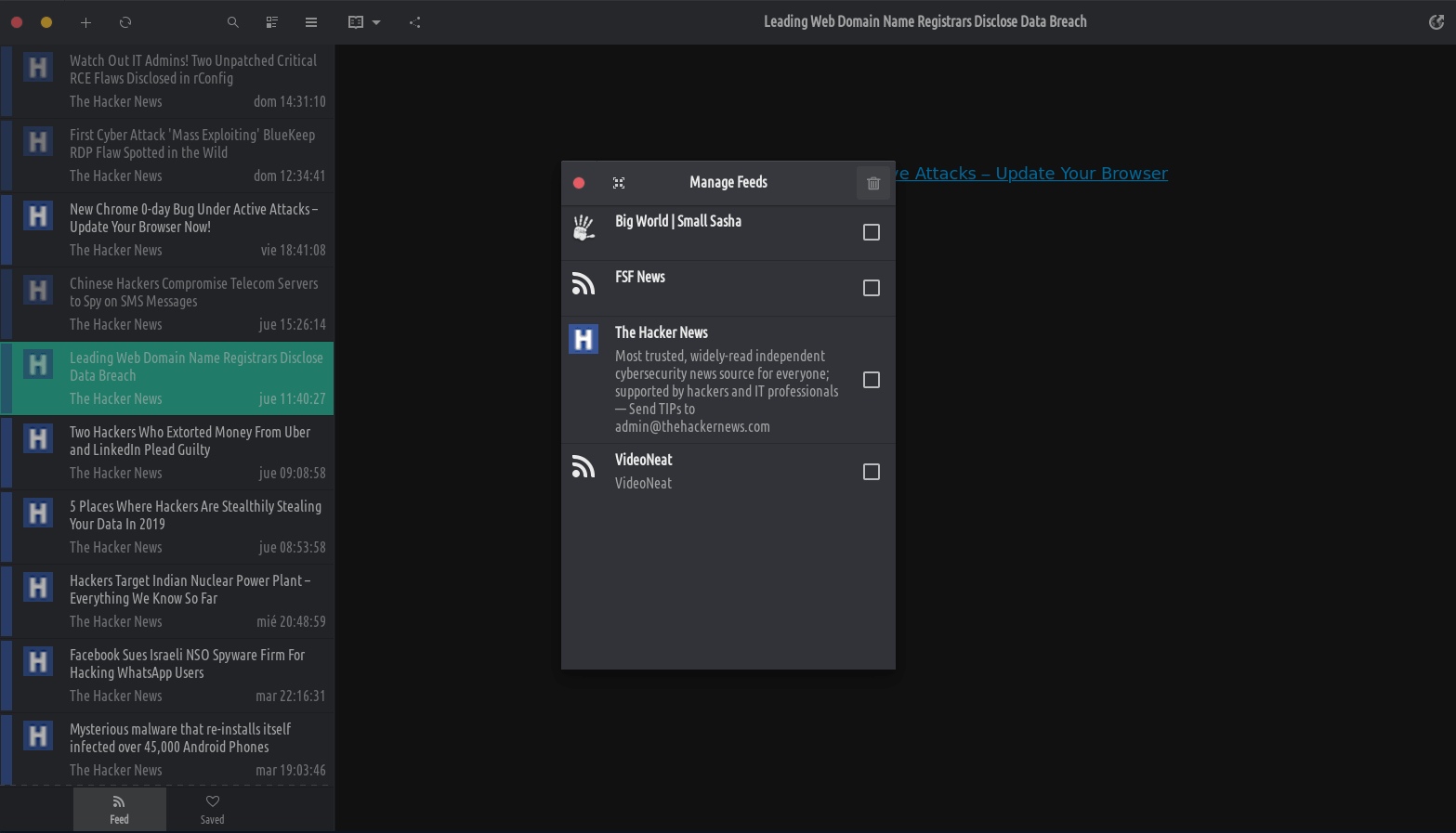Click the refresh icon at top right
Image resolution: width=1456 pixels, height=833 pixels.
(x=1436, y=22)
